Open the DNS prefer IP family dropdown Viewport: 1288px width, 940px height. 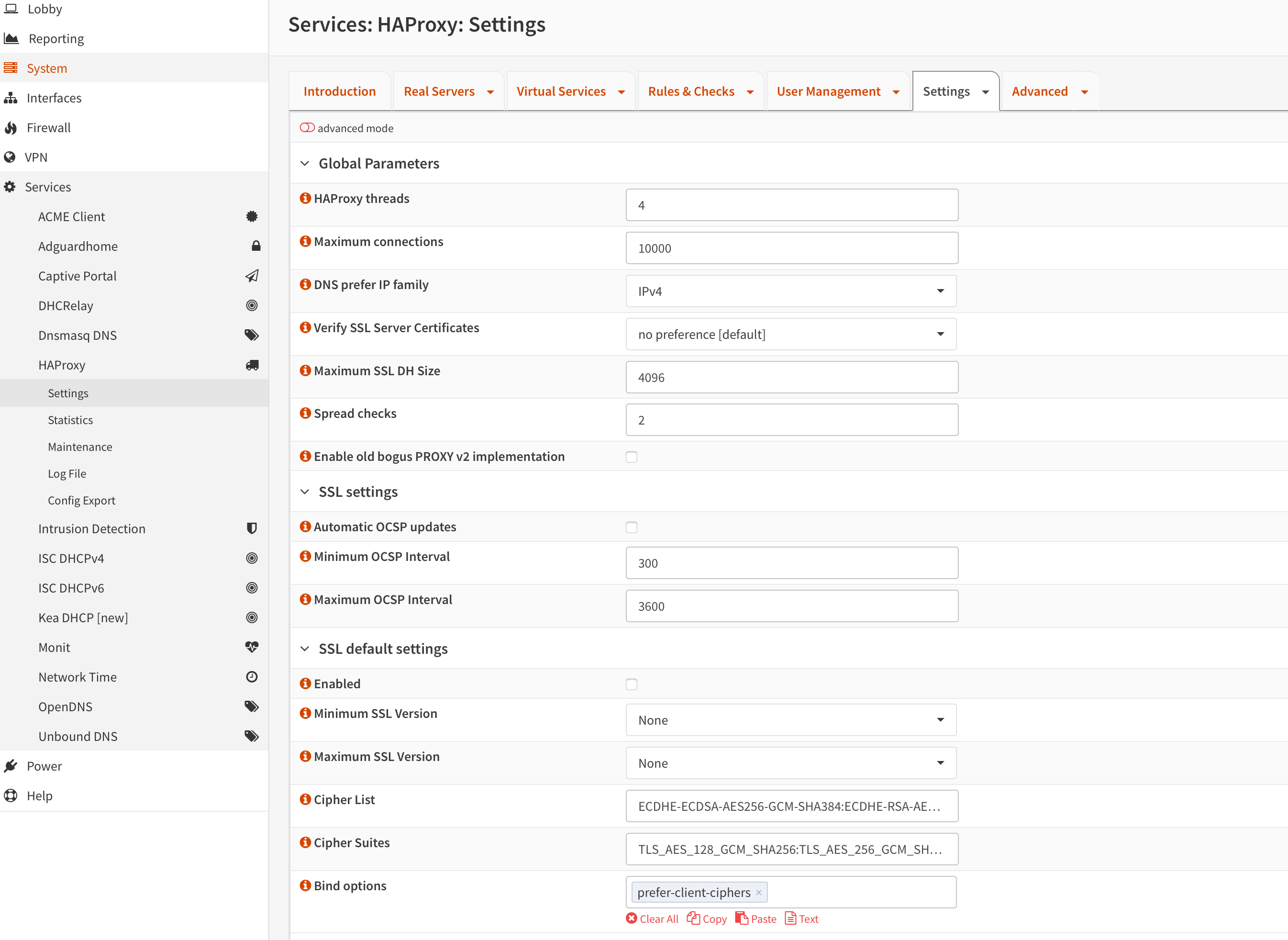pos(790,291)
